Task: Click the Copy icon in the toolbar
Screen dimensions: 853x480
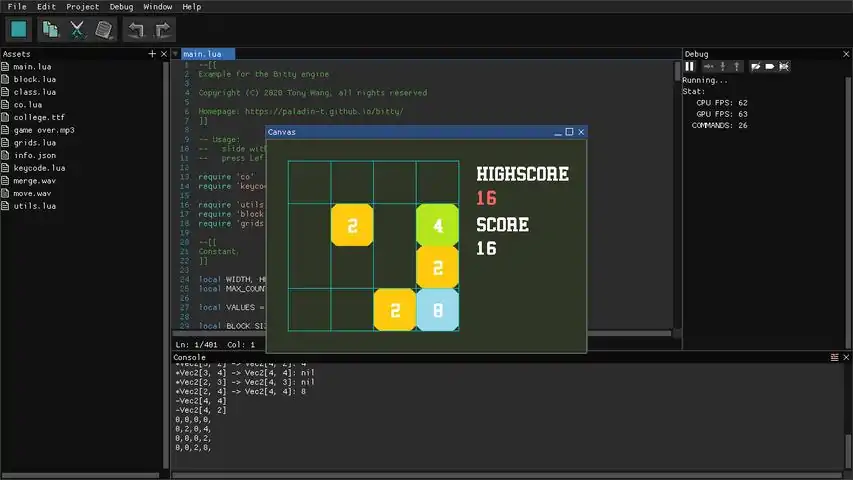Action: point(51,29)
